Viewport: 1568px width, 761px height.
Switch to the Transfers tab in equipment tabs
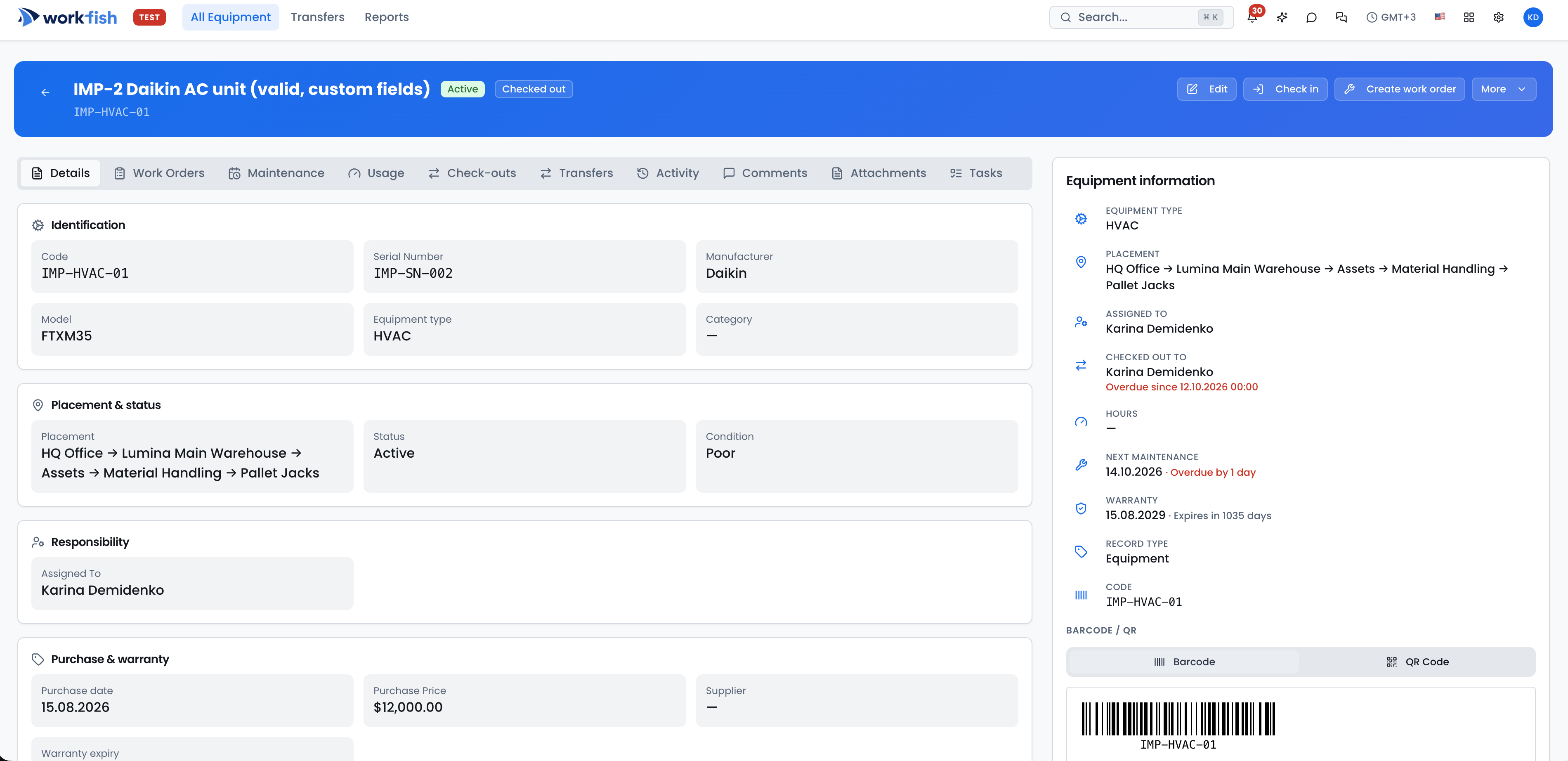[x=576, y=173]
